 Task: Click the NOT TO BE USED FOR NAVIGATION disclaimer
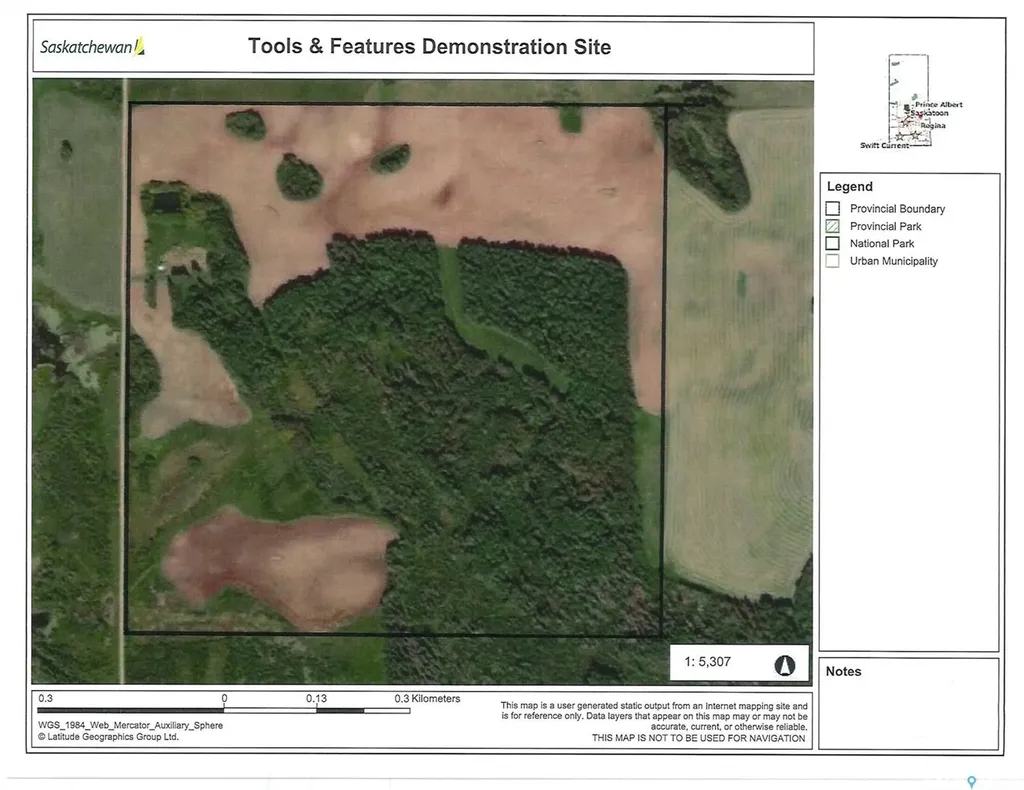click(x=698, y=738)
